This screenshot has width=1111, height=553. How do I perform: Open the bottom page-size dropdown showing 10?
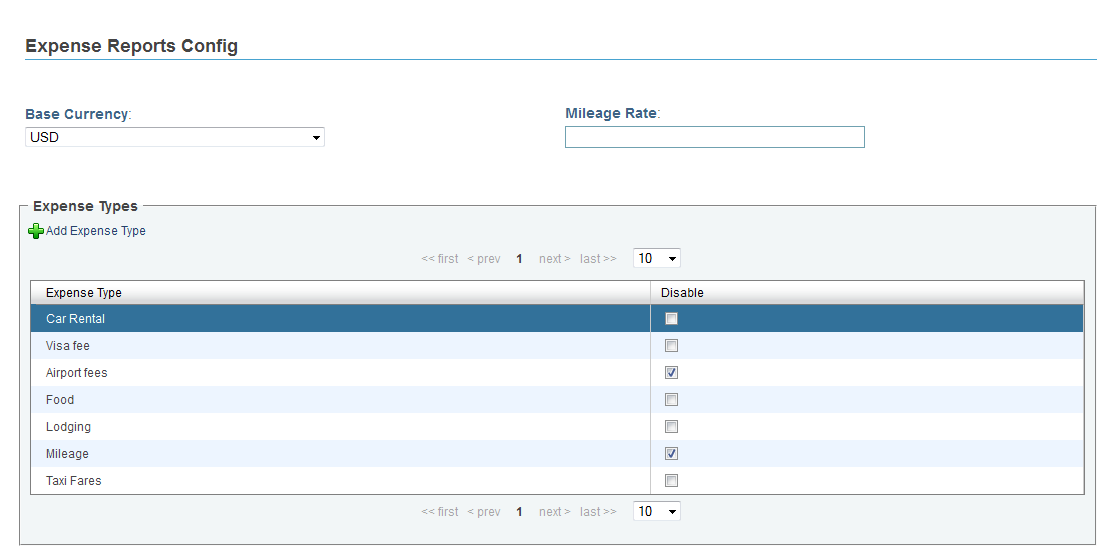point(657,511)
